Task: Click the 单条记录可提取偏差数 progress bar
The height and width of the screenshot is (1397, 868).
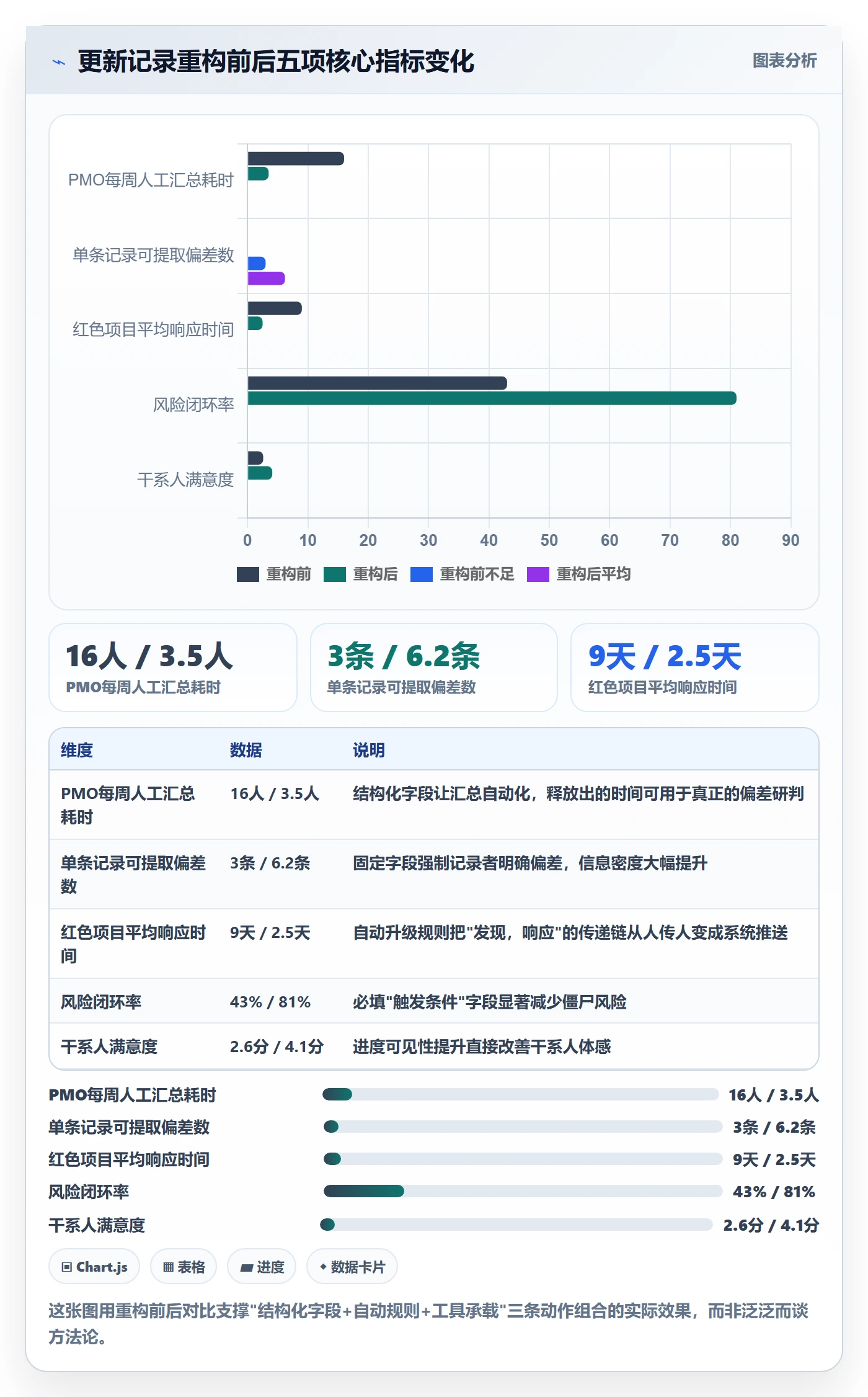Action: [523, 1127]
